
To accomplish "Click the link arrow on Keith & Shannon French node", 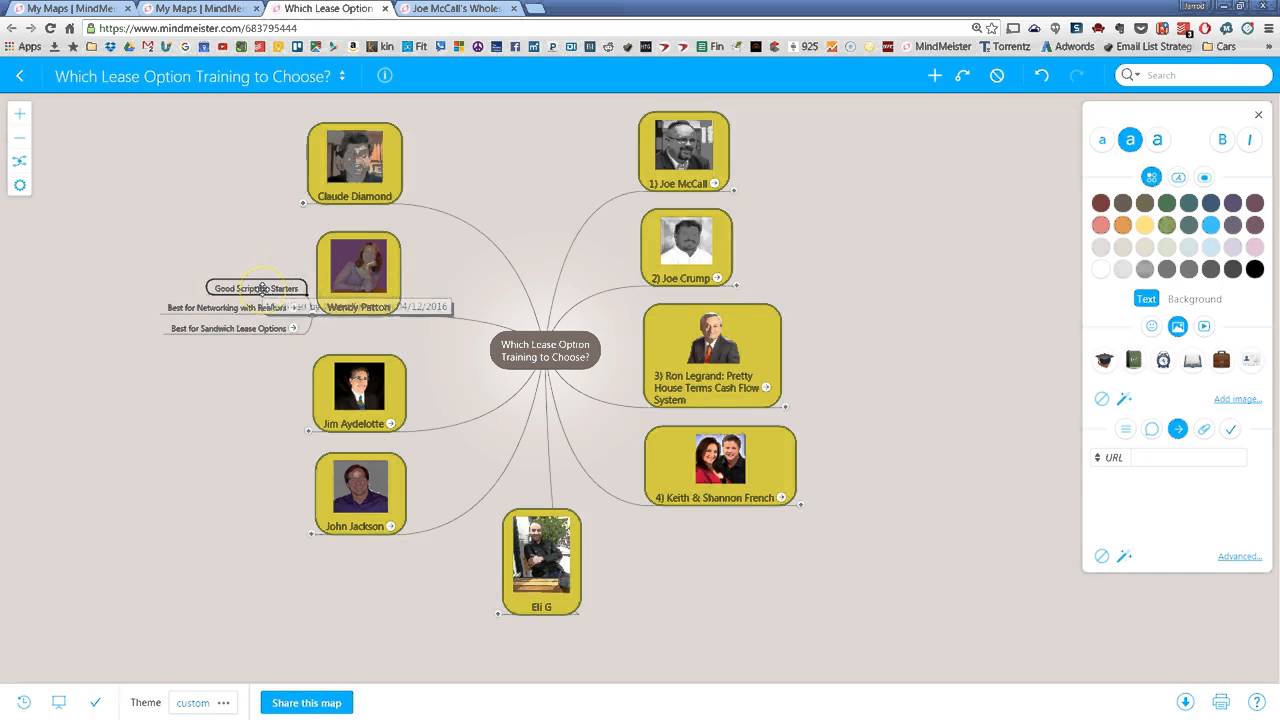I will point(781,497).
